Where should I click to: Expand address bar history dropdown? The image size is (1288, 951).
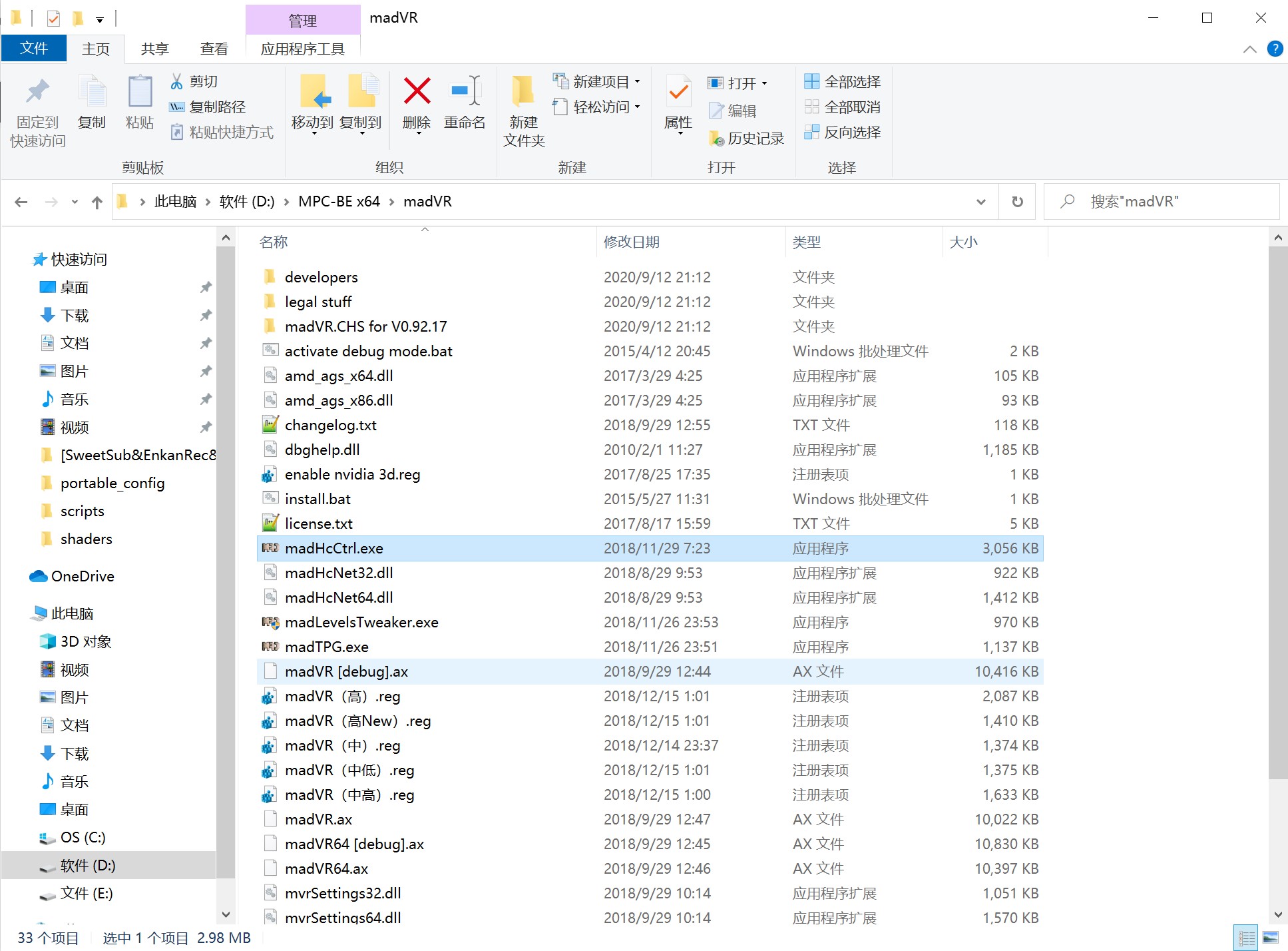tap(980, 202)
